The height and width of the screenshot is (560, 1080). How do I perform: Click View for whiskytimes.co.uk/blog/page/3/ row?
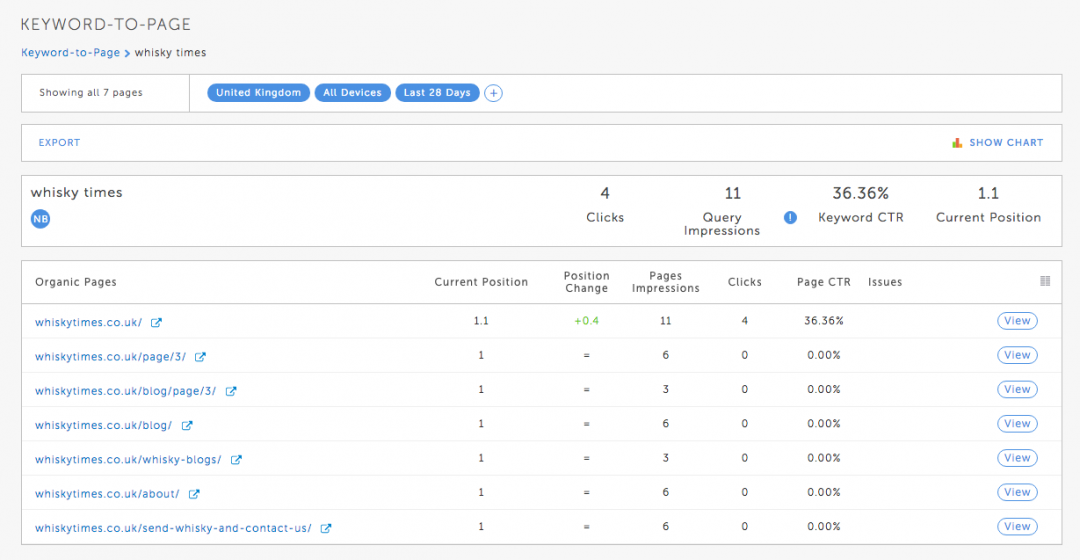point(1017,389)
